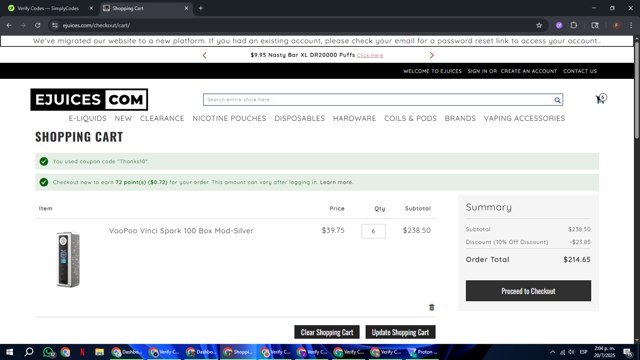The width and height of the screenshot is (640, 360).
Task: View site information icon in address bar
Action: click(x=55, y=25)
